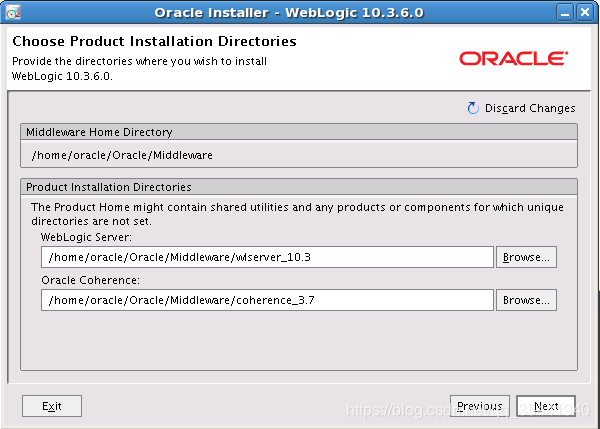Click the Oracle Installer title bar text
Image resolution: width=600 pixels, height=429 pixels.
pos(289,13)
